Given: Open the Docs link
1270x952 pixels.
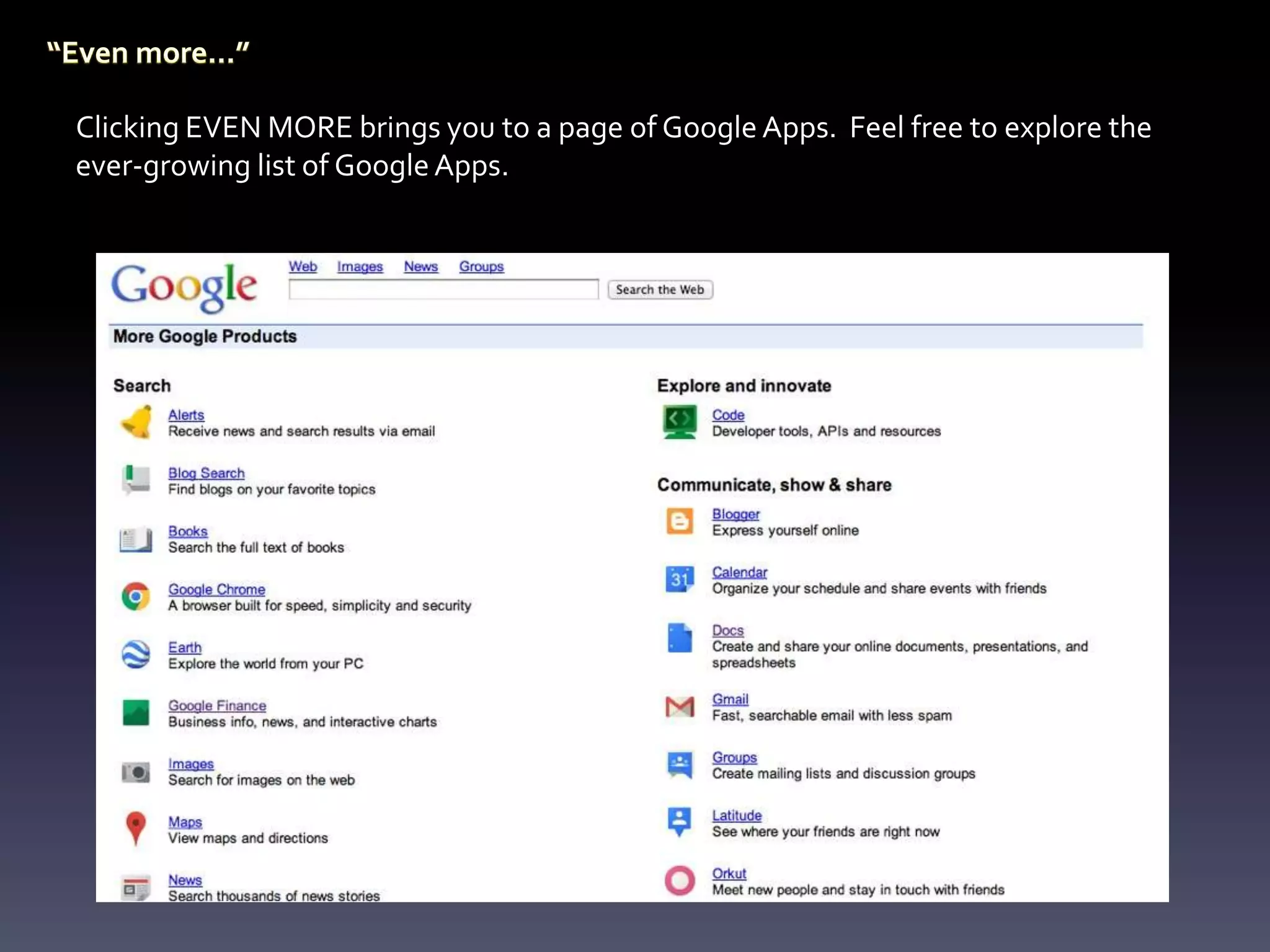Looking at the screenshot, I should [x=727, y=630].
